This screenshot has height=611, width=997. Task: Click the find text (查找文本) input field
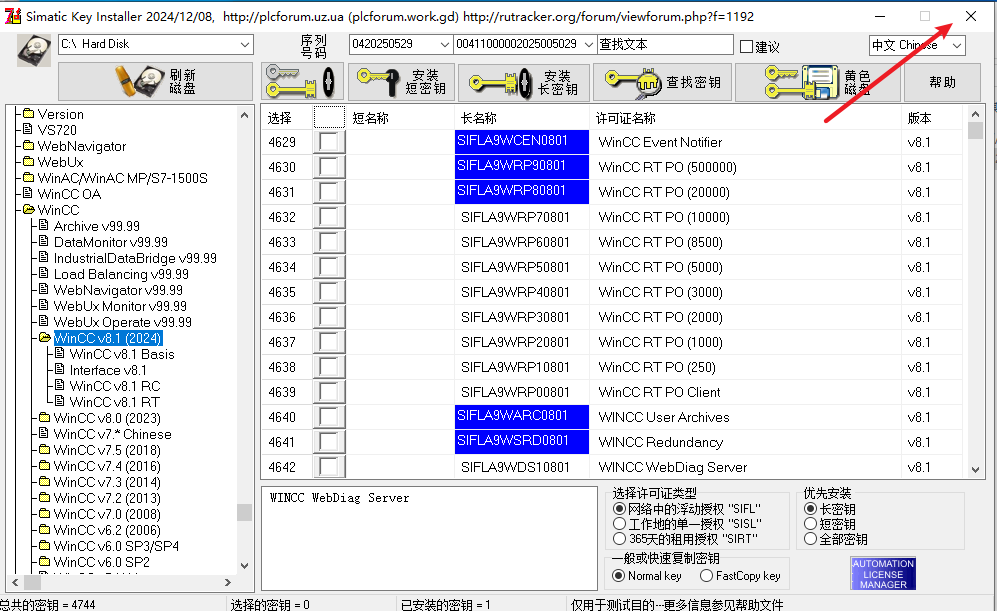tap(665, 45)
